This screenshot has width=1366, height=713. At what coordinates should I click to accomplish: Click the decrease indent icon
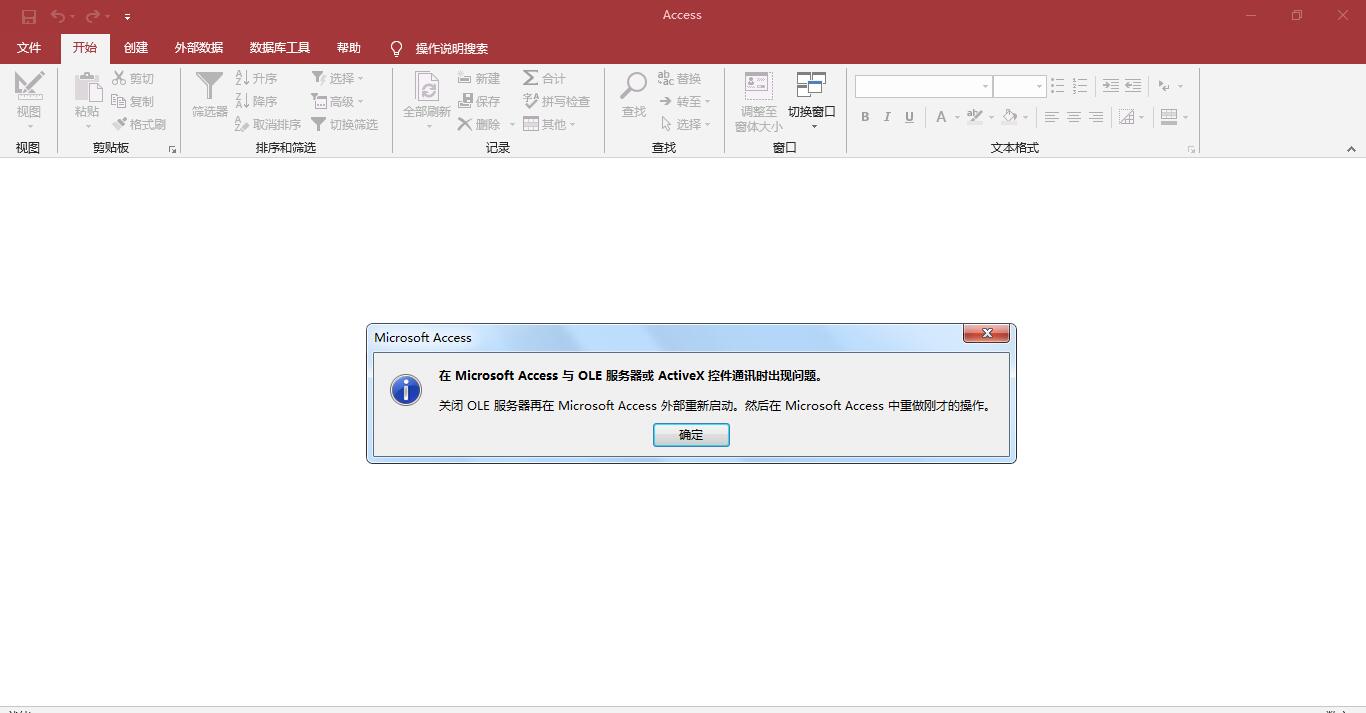[x=1133, y=86]
